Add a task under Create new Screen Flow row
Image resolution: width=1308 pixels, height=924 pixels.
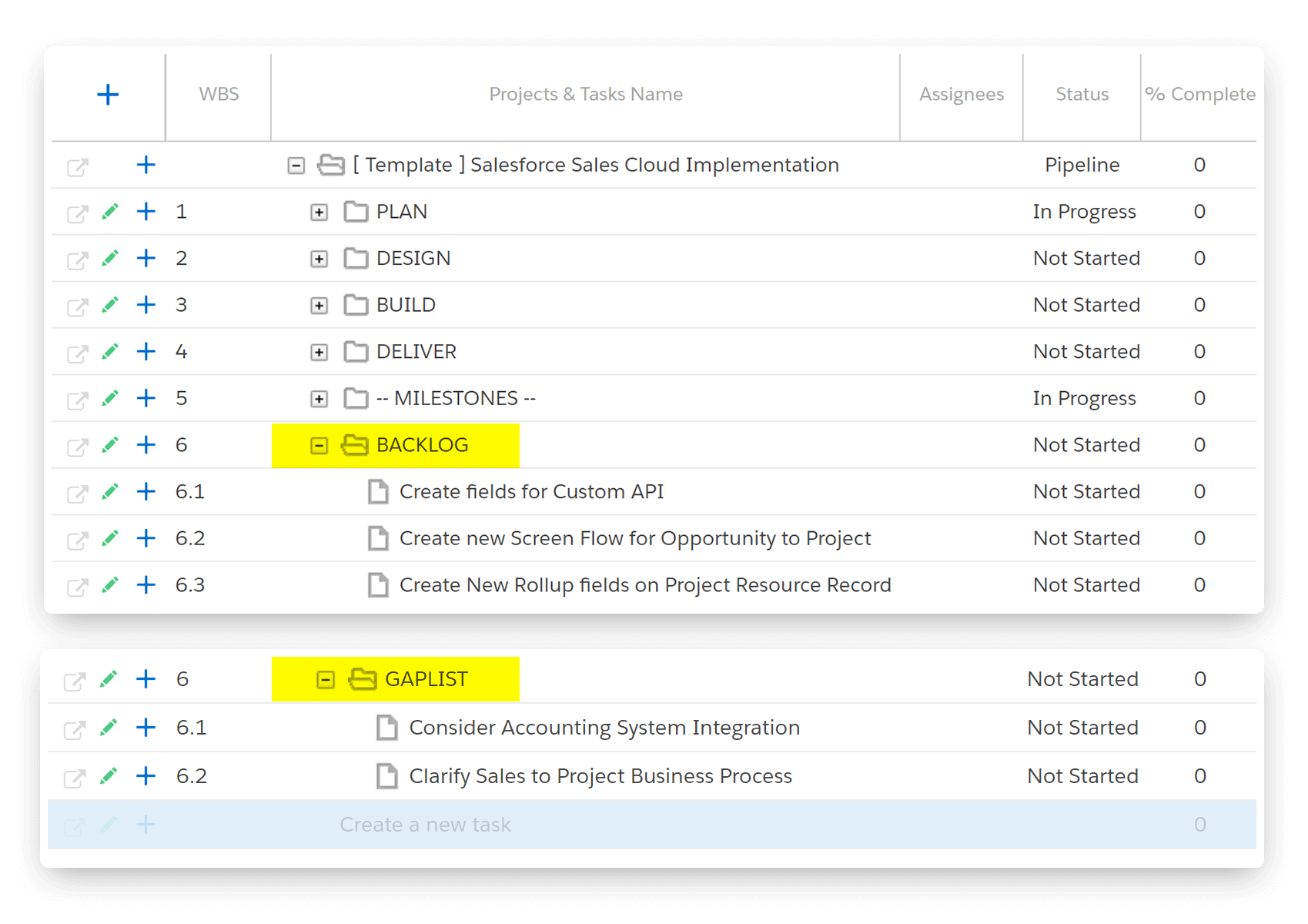pyautogui.click(x=146, y=538)
